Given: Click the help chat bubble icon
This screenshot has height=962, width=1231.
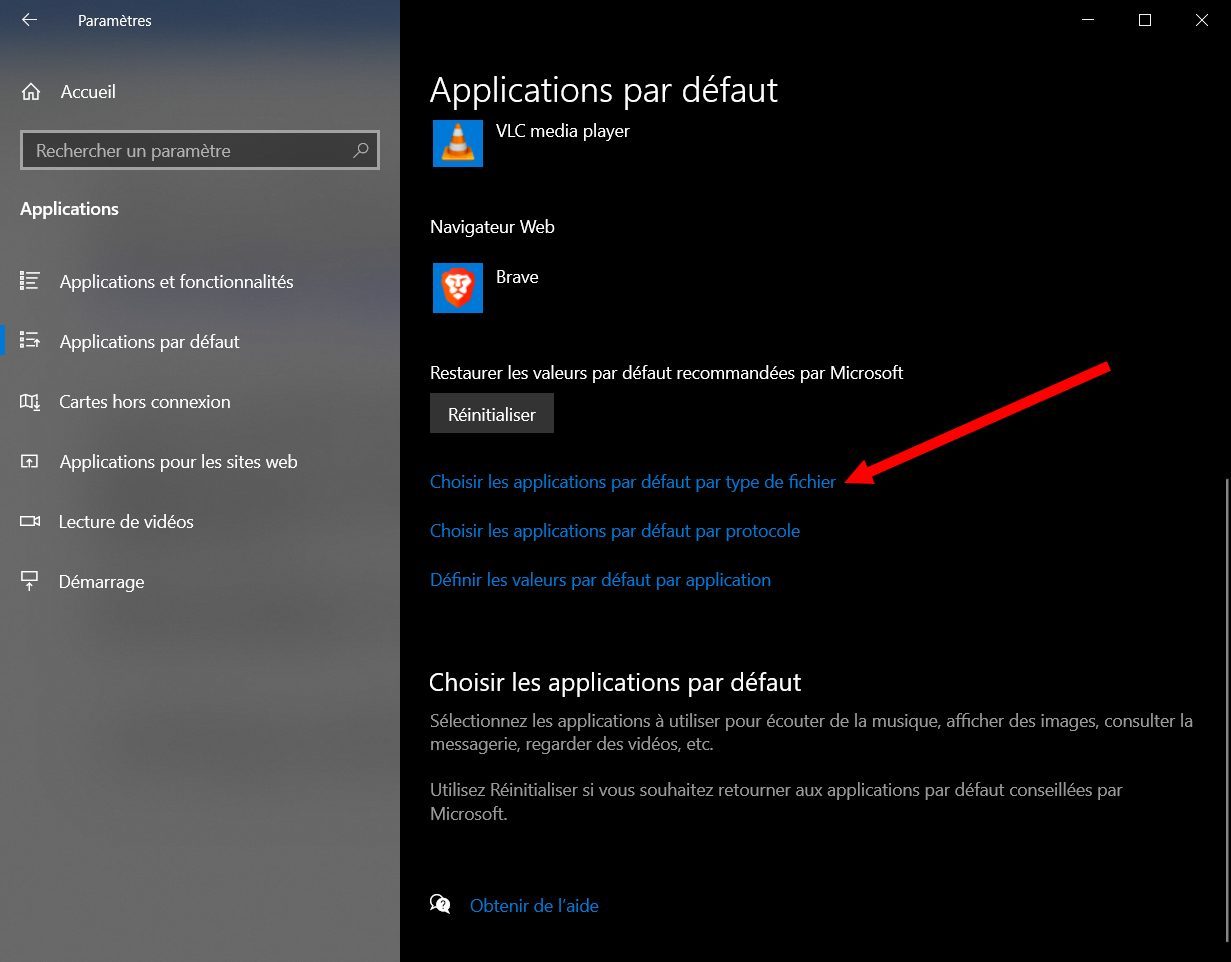Looking at the screenshot, I should pos(440,905).
